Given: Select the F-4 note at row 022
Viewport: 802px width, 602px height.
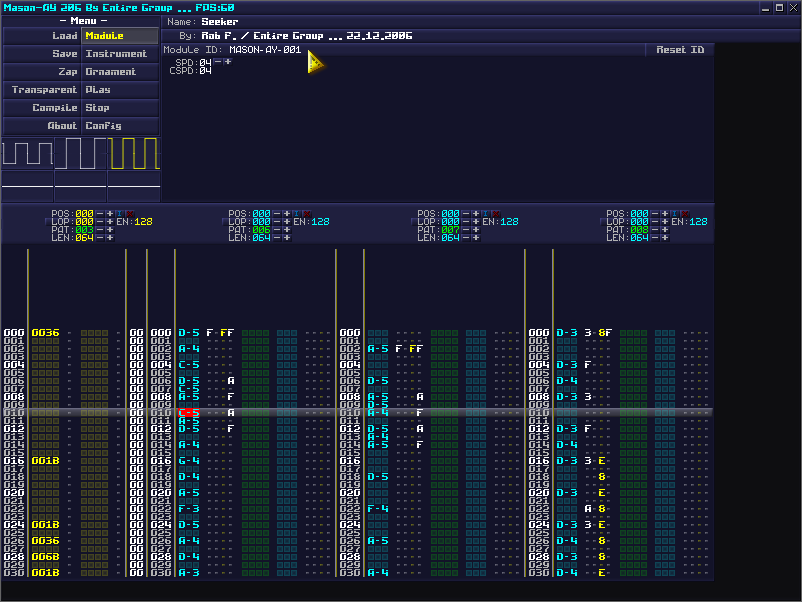Looking at the screenshot, I should [378, 509].
